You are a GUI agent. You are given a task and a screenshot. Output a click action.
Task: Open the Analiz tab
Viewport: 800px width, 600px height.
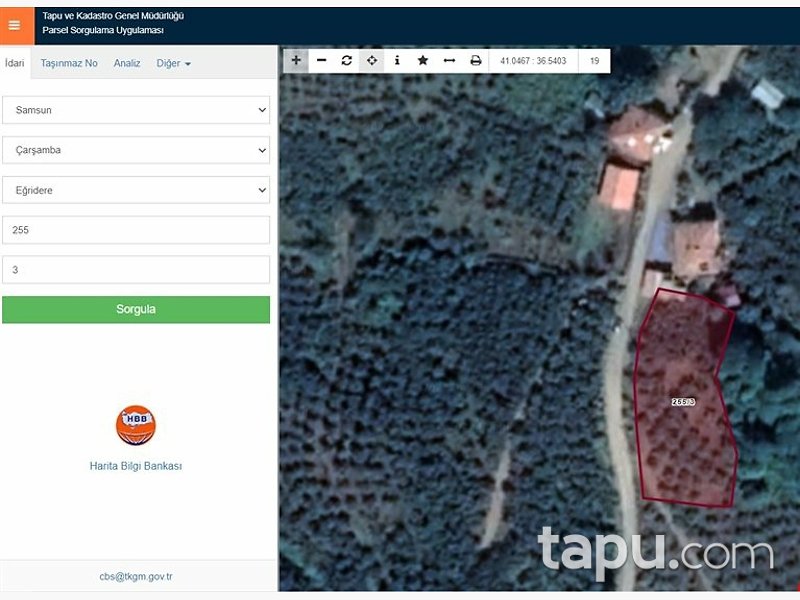pos(127,63)
